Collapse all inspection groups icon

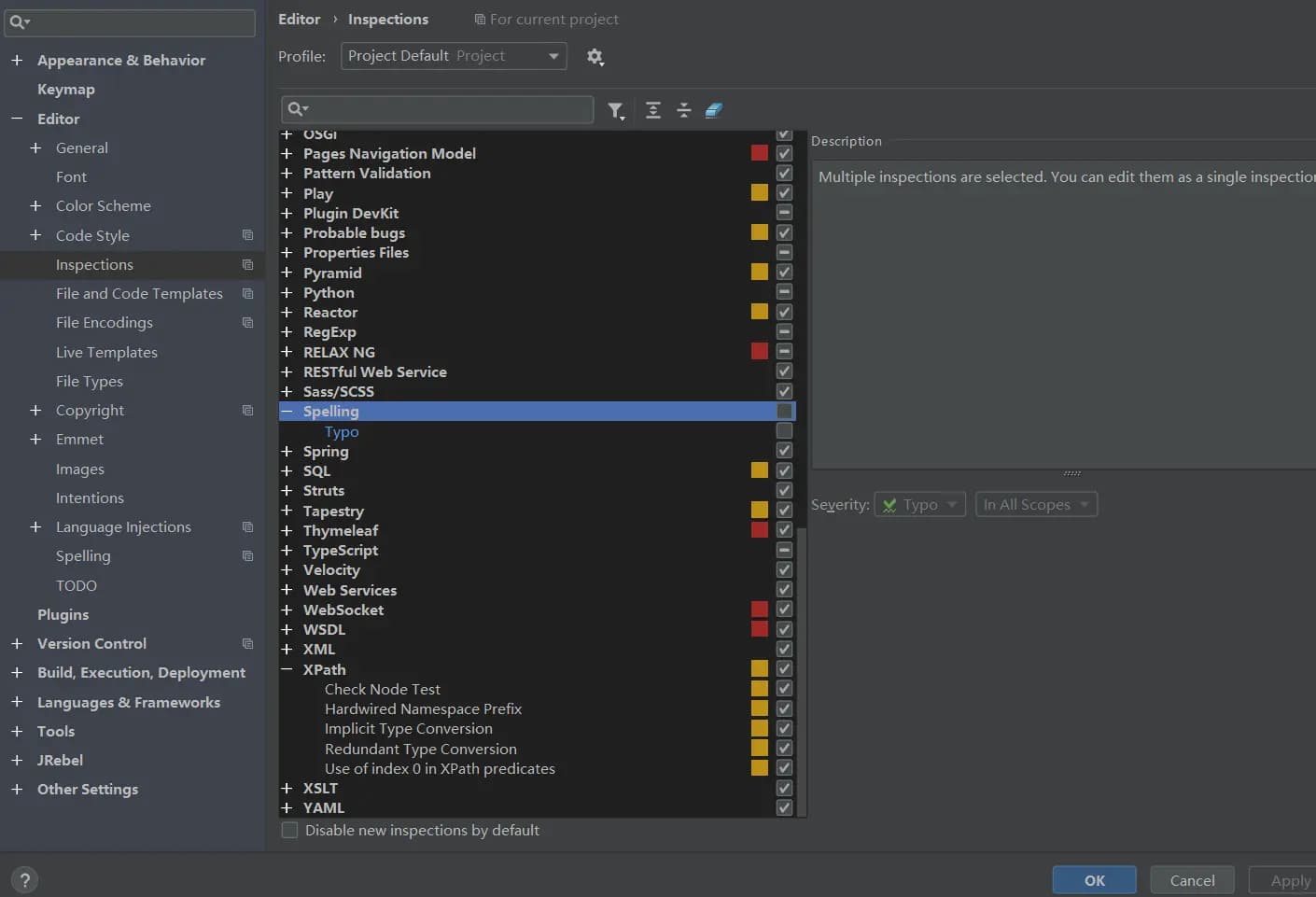pyautogui.click(x=684, y=110)
